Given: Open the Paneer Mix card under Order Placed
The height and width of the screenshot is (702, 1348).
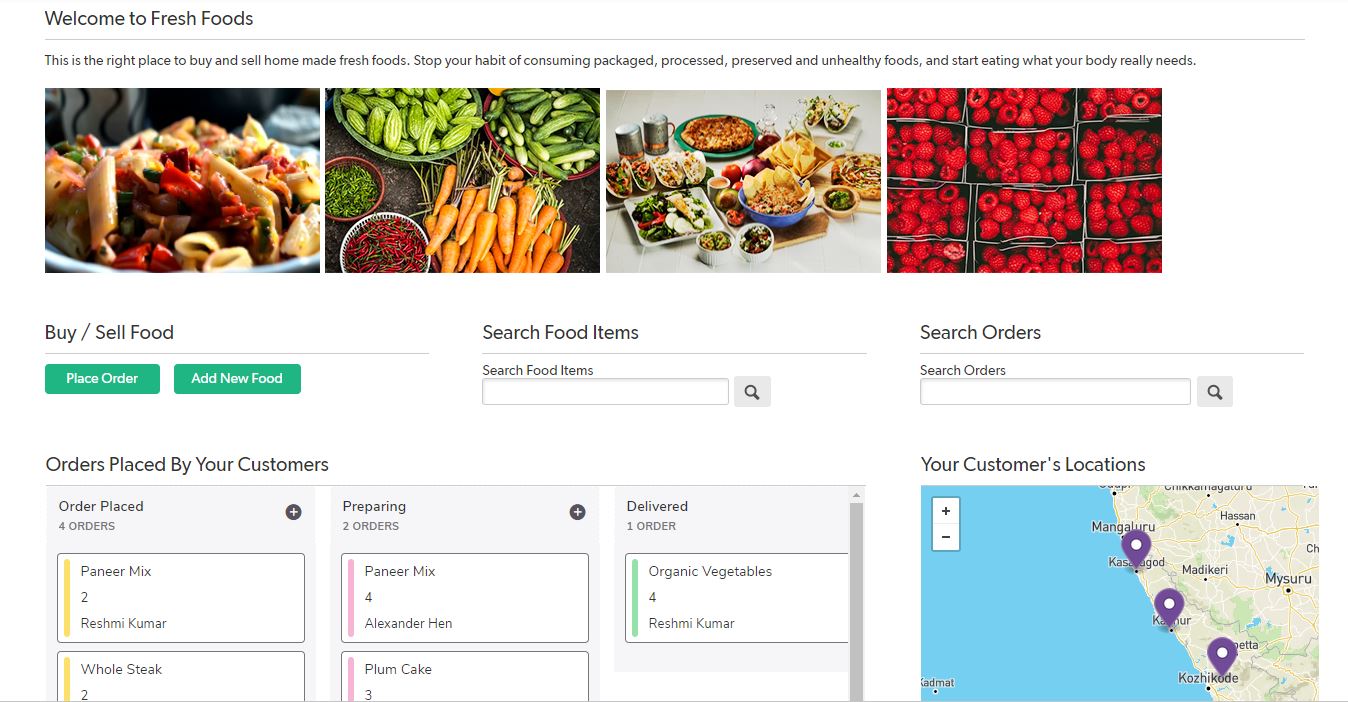Looking at the screenshot, I should tap(180, 597).
